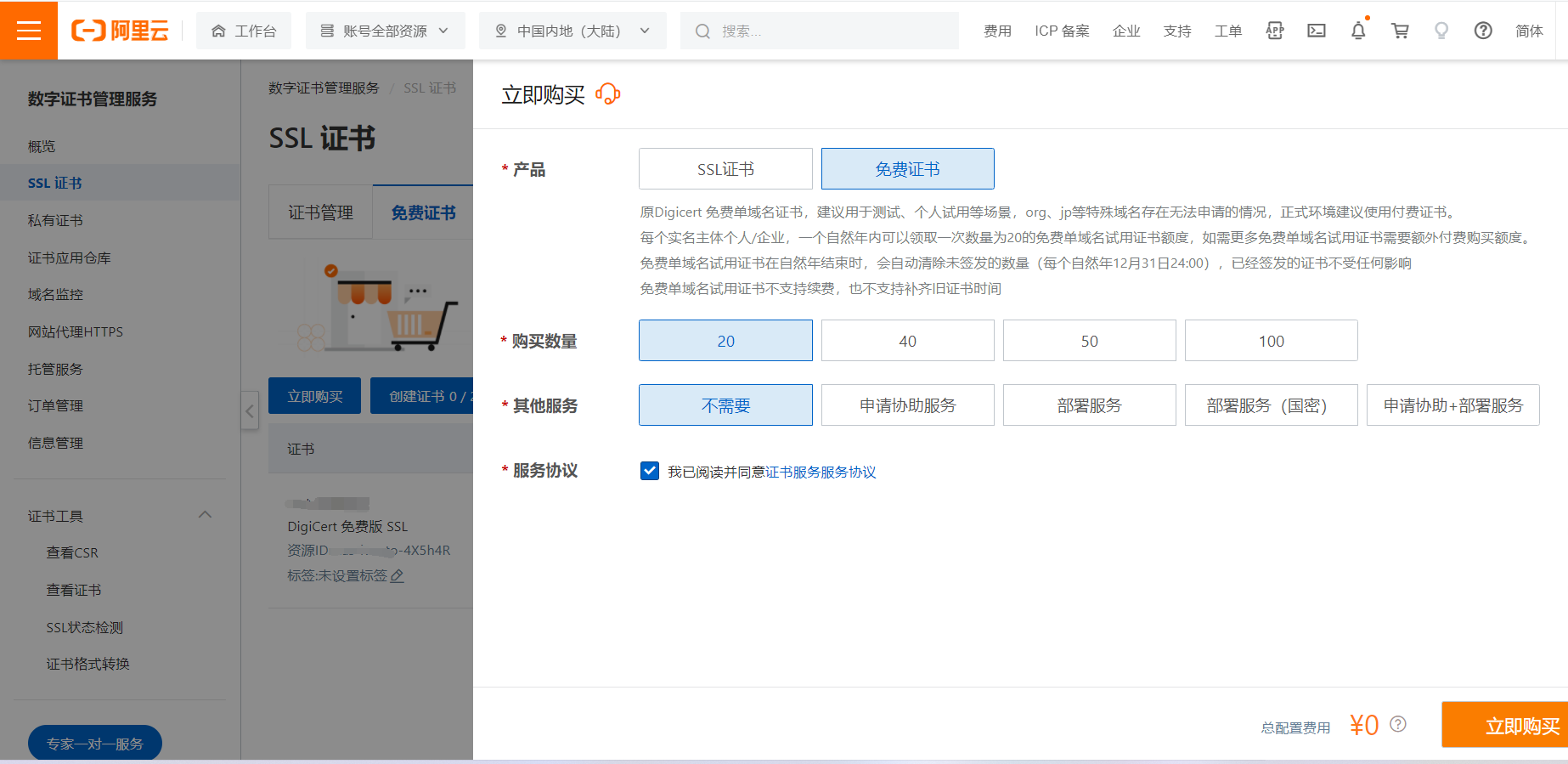Open the Cloud Shell terminal icon
This screenshot has width=1568, height=764.
[1317, 31]
